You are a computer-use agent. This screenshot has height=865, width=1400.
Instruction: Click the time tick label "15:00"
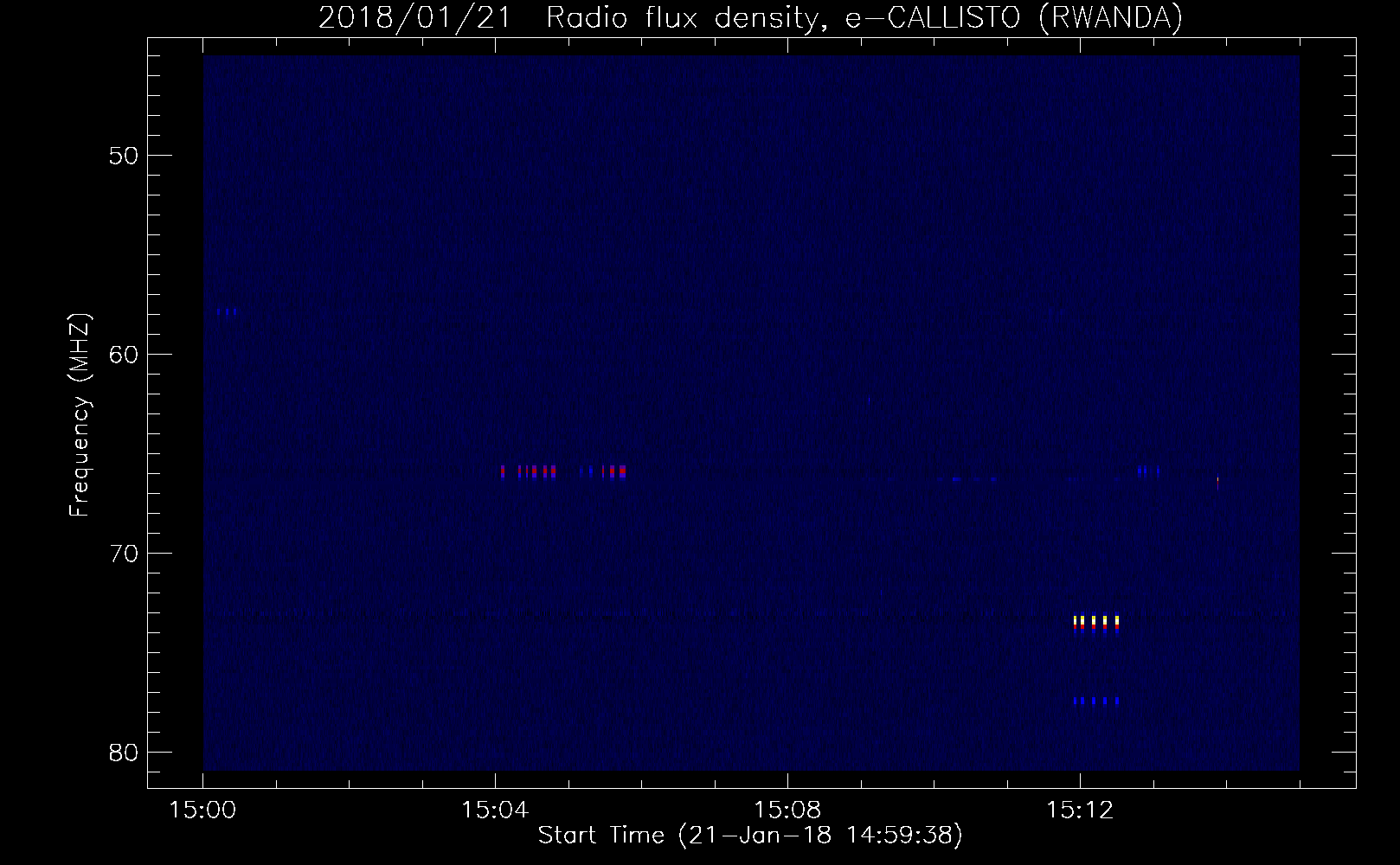[x=202, y=811]
